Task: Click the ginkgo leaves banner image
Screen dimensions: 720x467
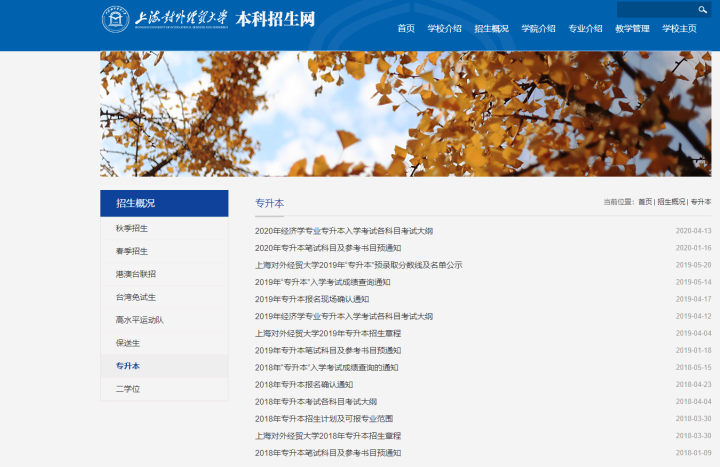Action: coord(405,114)
